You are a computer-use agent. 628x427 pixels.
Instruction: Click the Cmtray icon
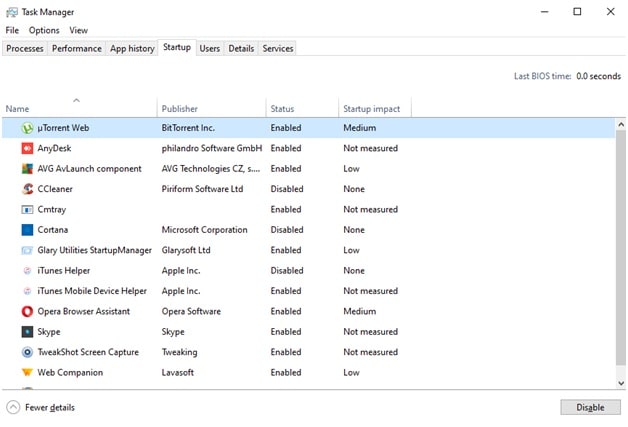27,209
